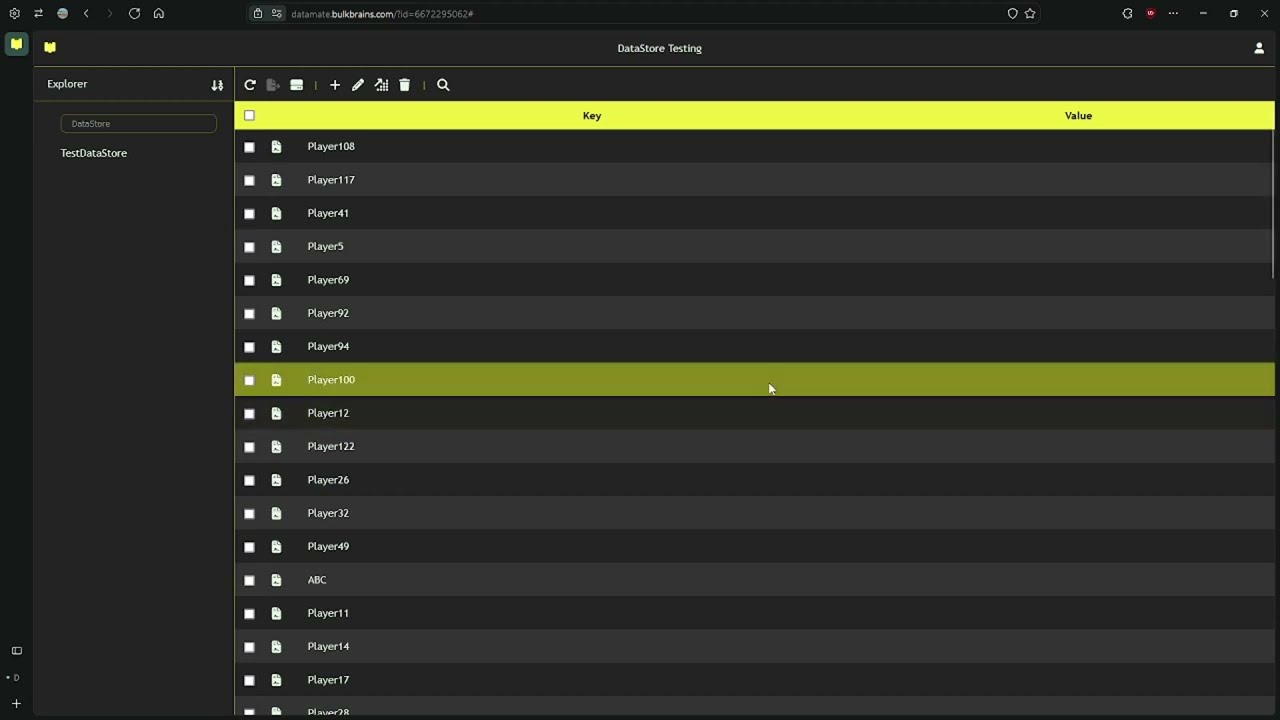Refresh the datastore key list
Viewport: 1280px width, 720px height.
tap(250, 85)
